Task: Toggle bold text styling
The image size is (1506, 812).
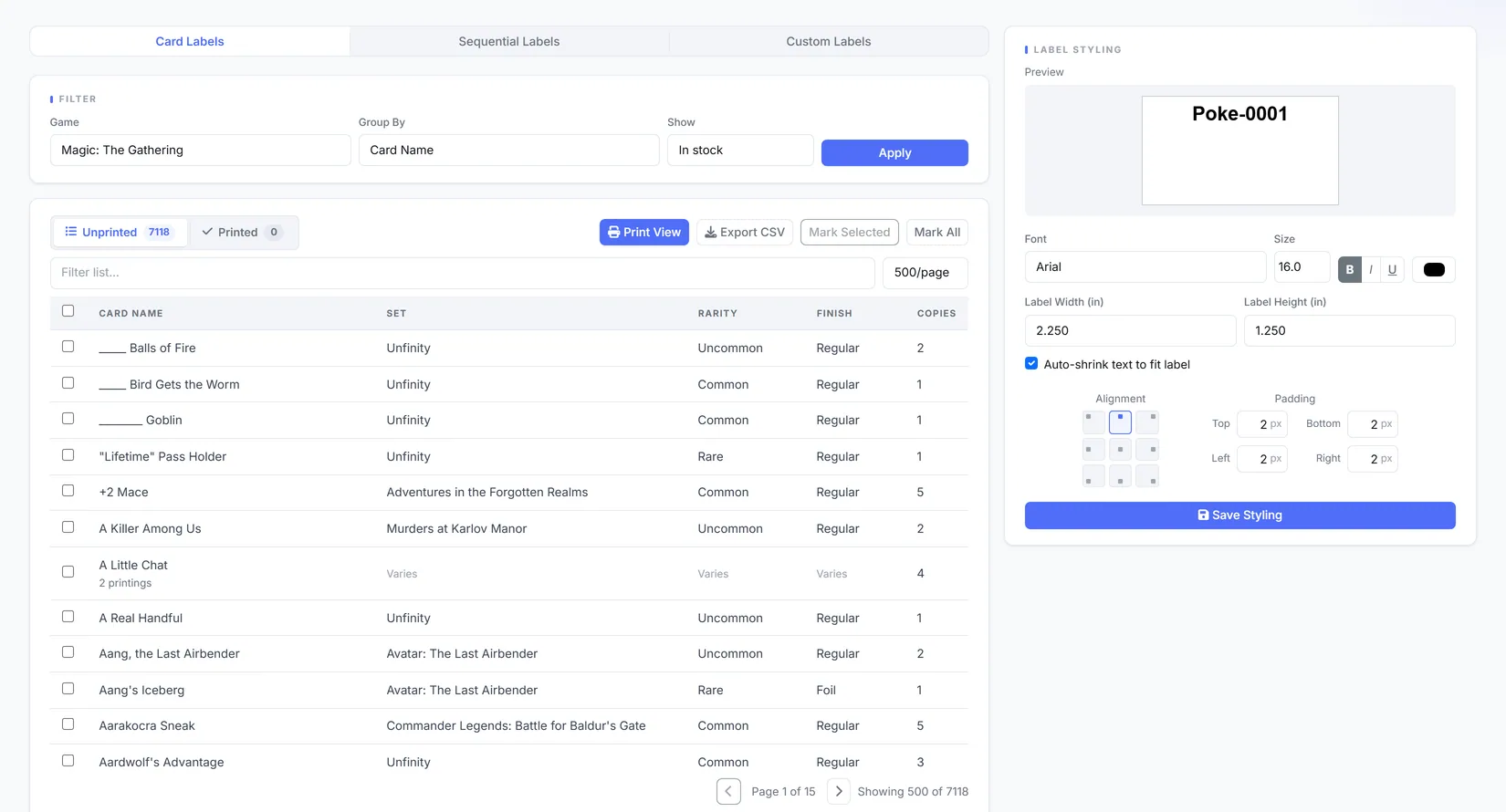Action: 1350,269
